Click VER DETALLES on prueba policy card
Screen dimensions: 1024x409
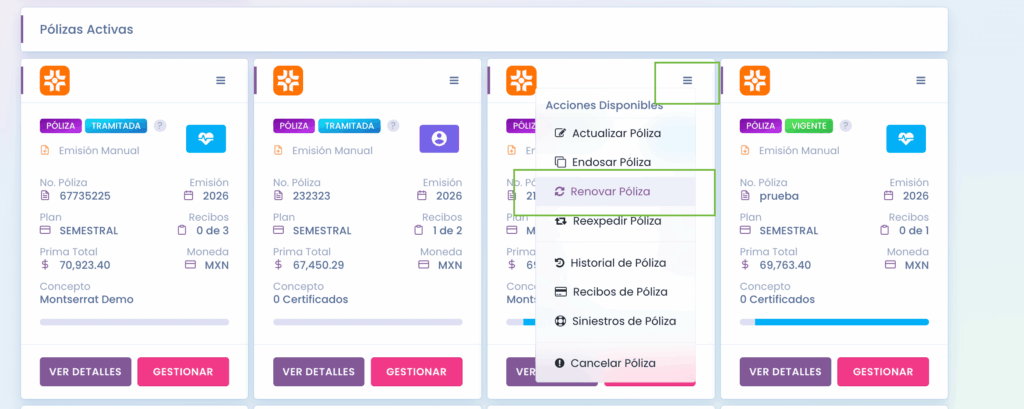click(786, 372)
